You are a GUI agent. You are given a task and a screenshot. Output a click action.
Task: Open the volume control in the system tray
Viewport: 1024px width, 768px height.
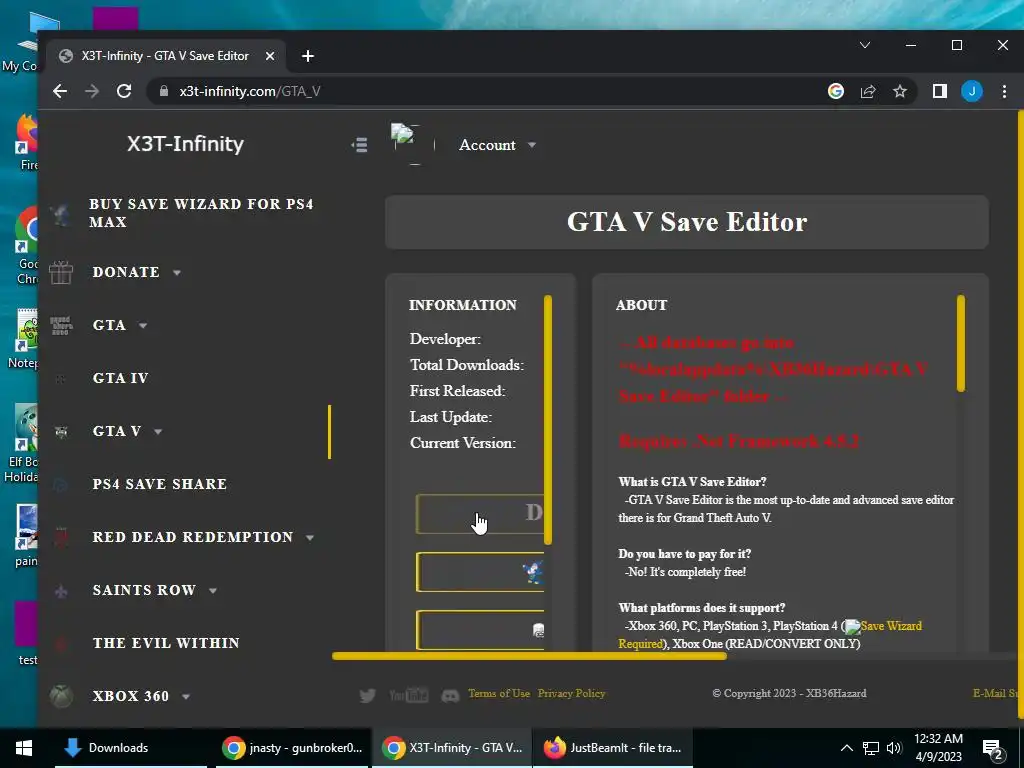click(894, 748)
